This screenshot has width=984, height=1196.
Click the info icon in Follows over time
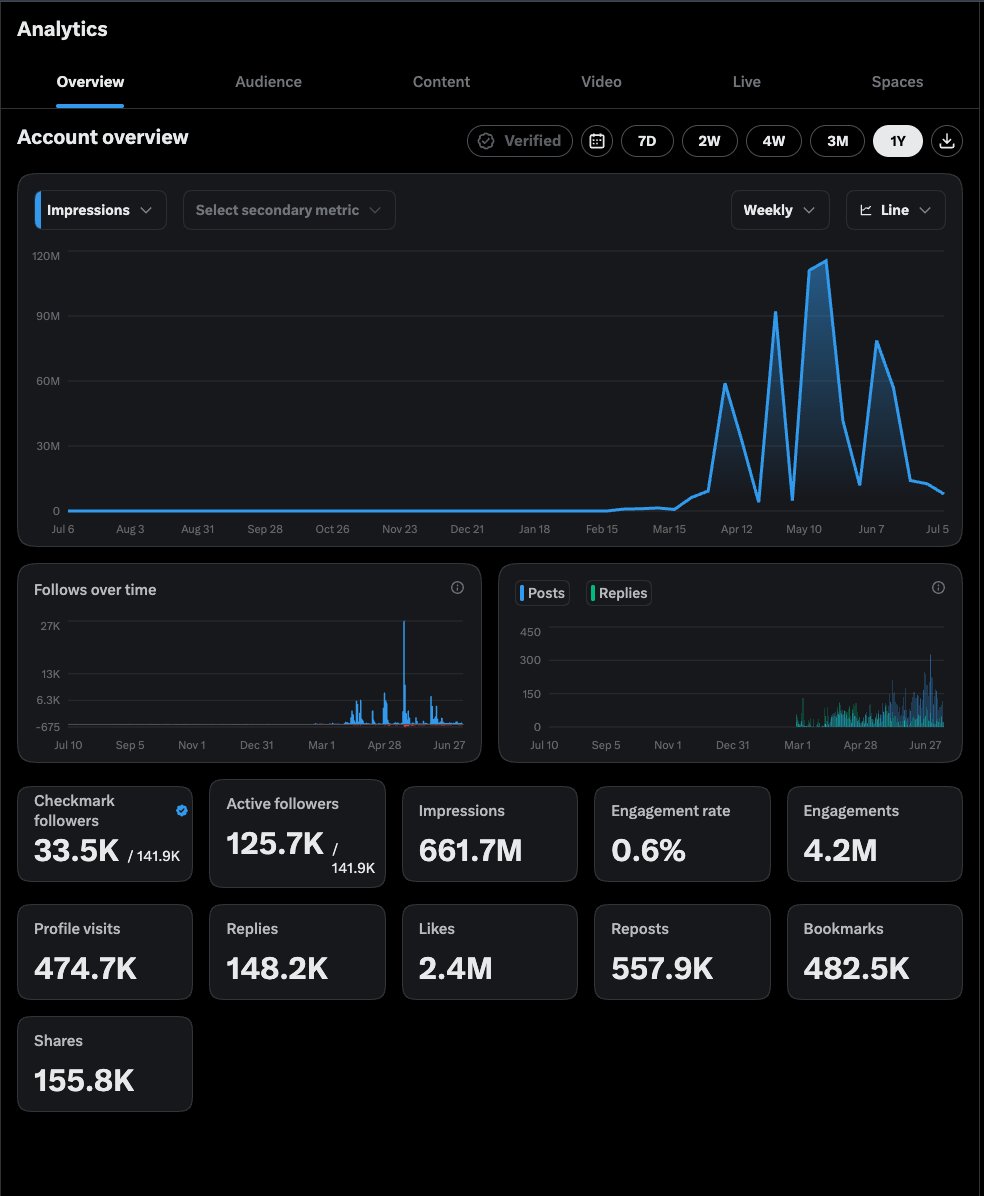pyautogui.click(x=458, y=587)
